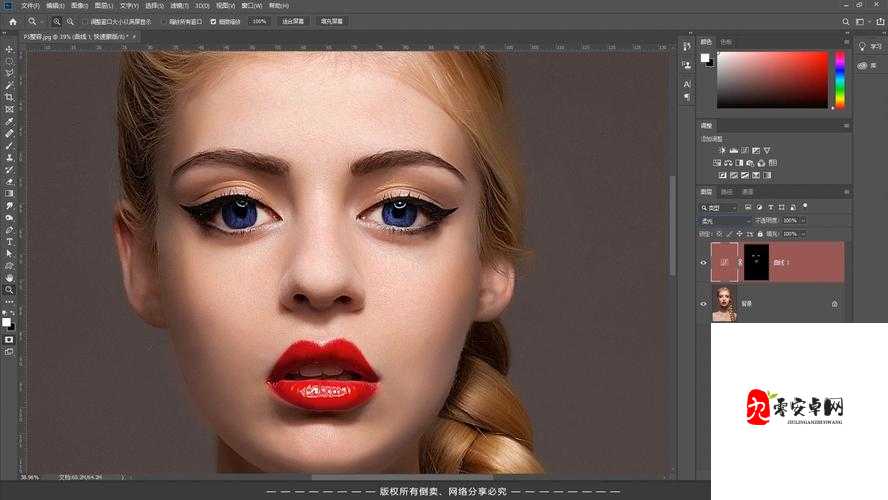Add a Brightness/Contrast adjustment from the Adjustments panel

(x=722, y=150)
